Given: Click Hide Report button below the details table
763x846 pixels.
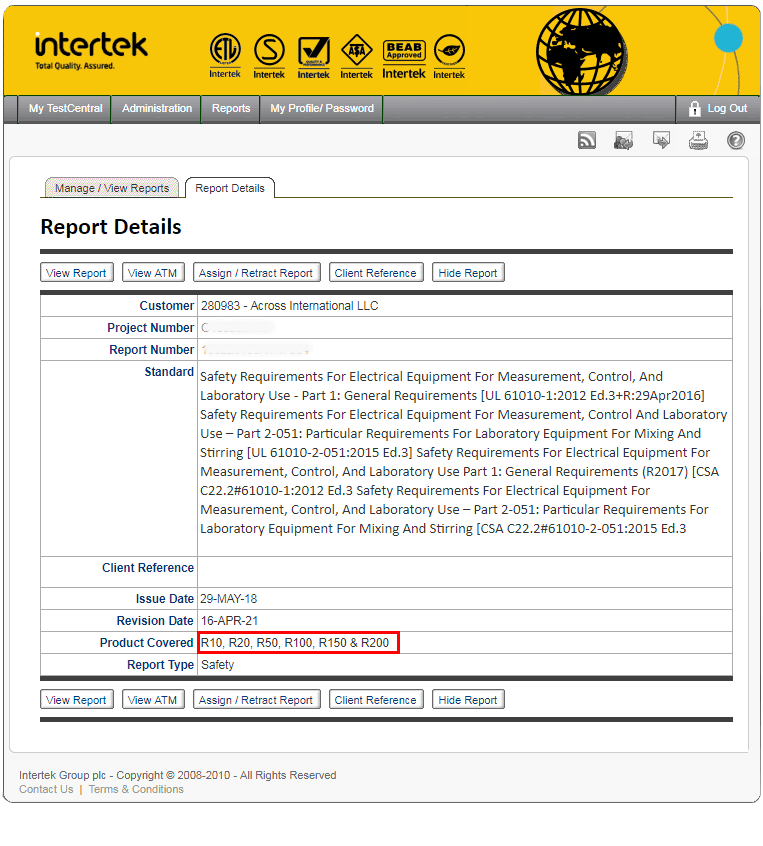Looking at the screenshot, I should 468,700.
